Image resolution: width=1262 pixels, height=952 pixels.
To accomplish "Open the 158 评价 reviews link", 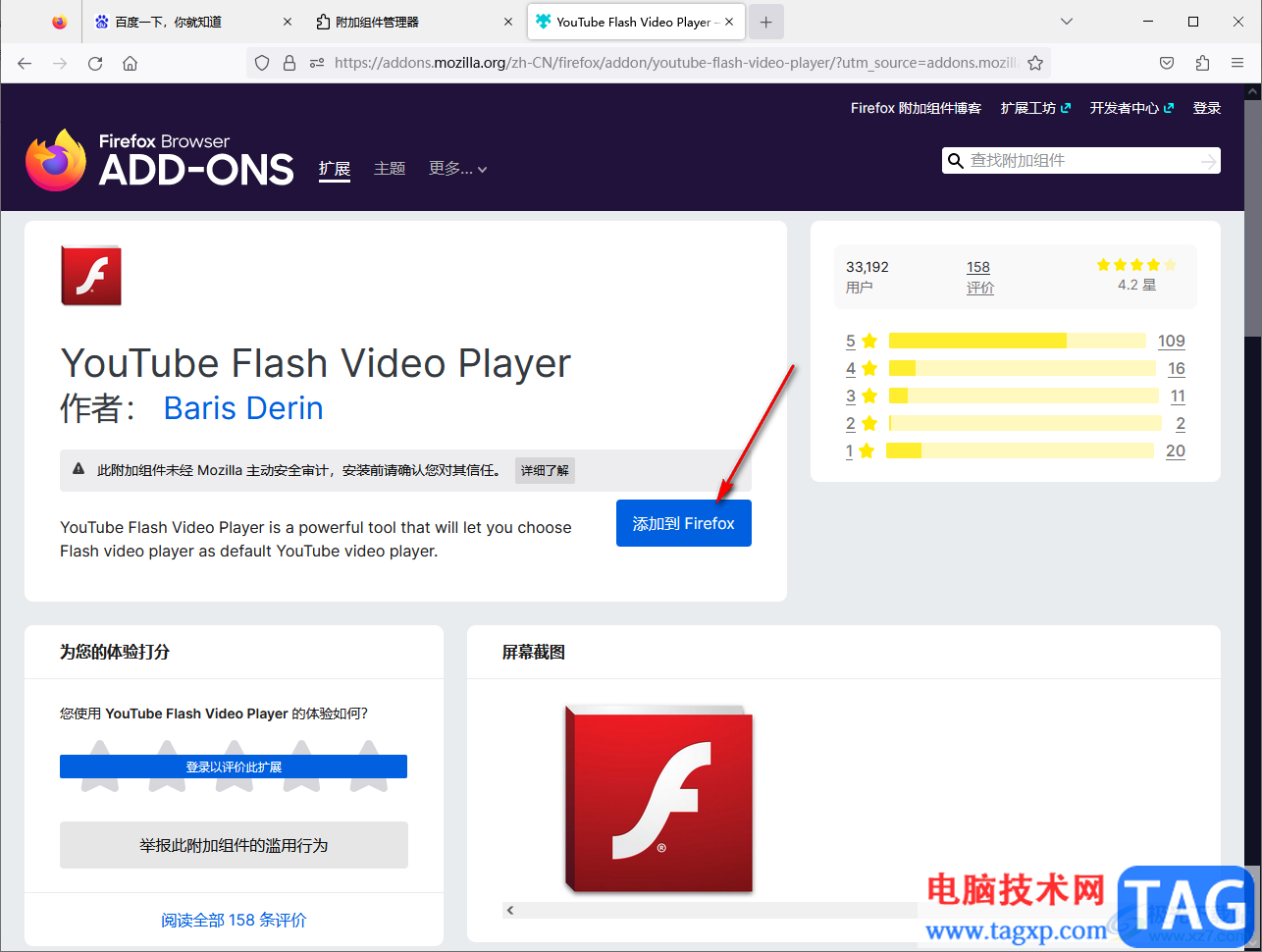I will coord(979,277).
